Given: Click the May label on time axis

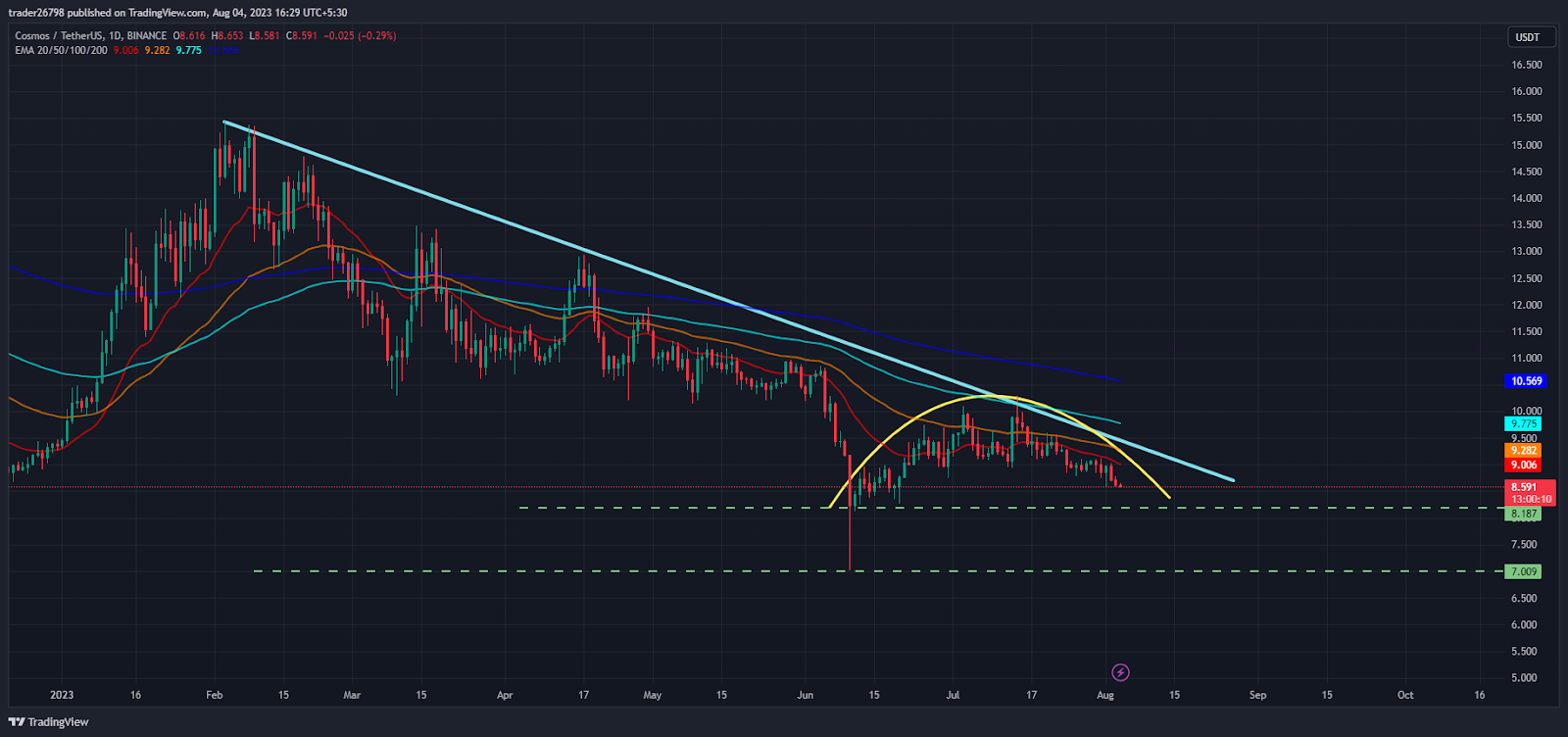Looking at the screenshot, I should (653, 695).
